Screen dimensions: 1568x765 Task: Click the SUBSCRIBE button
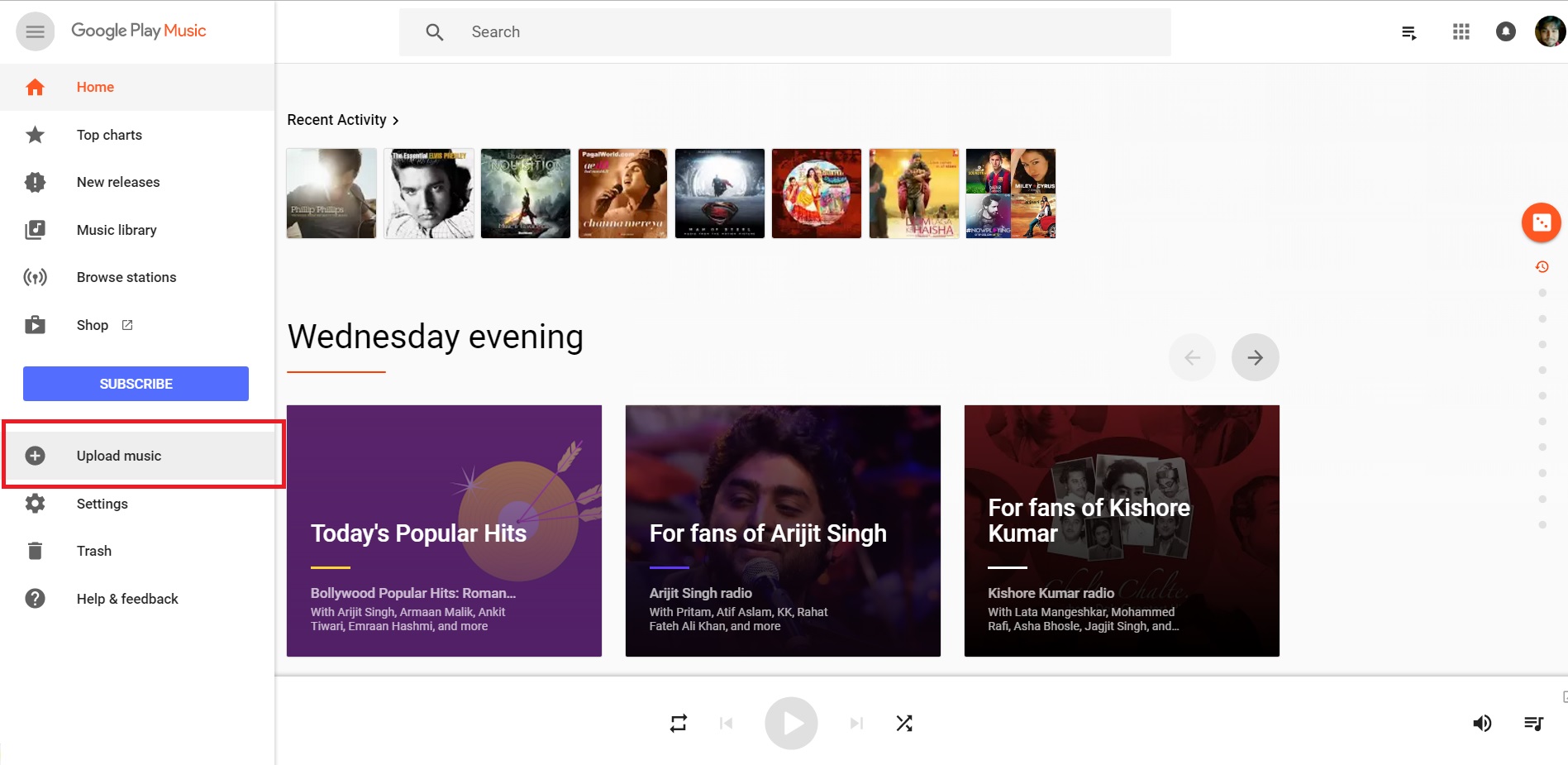136,384
